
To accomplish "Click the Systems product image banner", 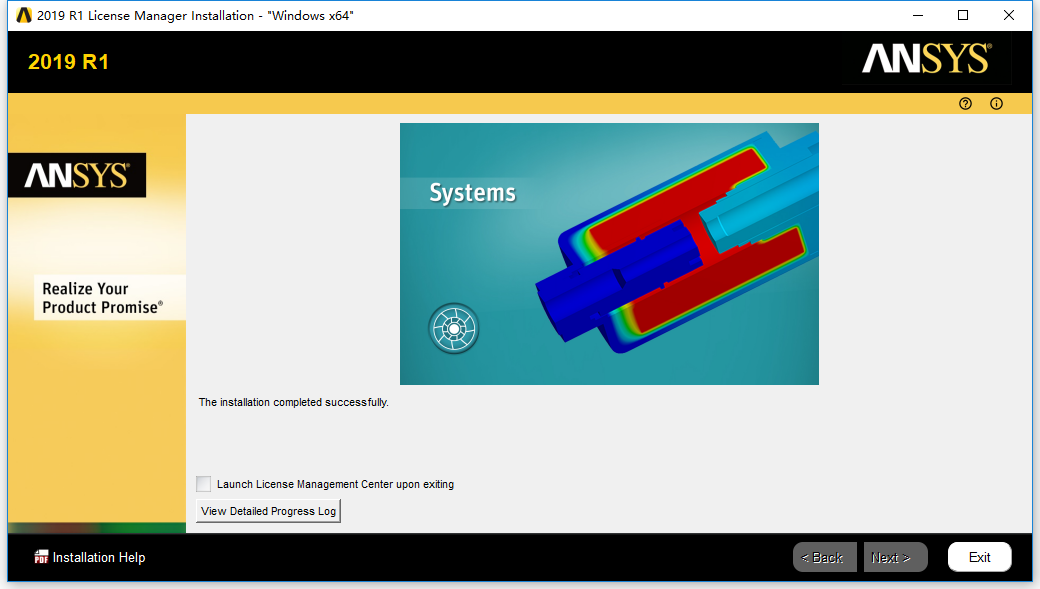I will pyautogui.click(x=609, y=253).
